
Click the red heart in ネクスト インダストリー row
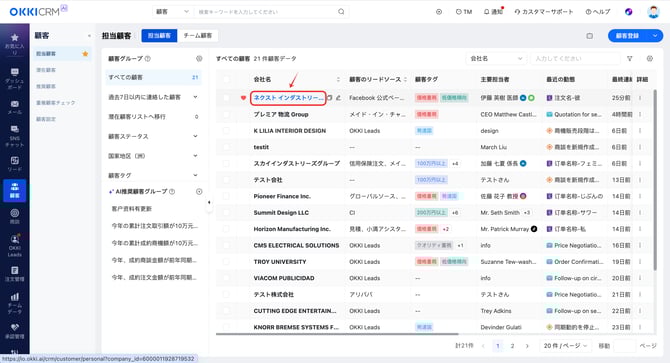(243, 98)
